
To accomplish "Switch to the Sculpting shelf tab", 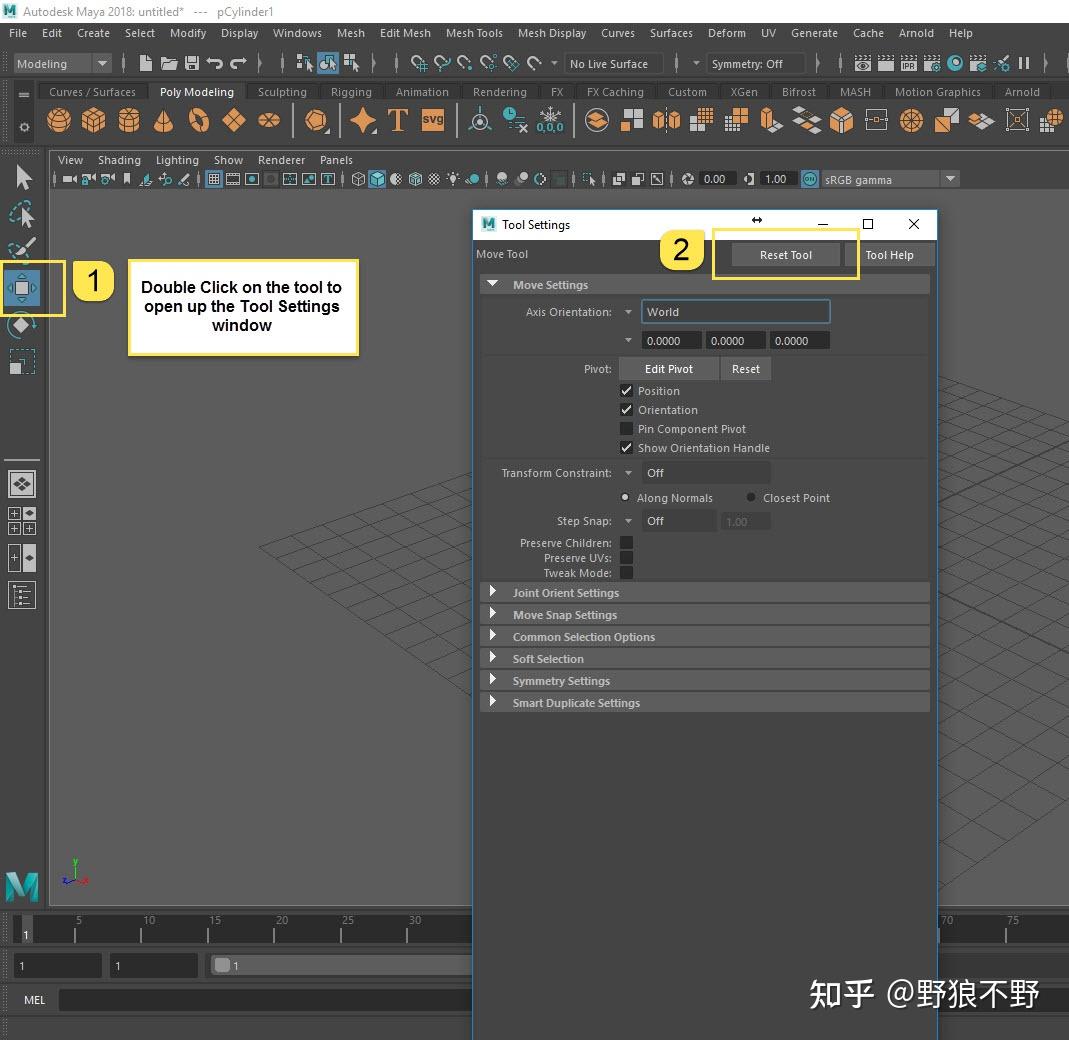I will pos(282,91).
